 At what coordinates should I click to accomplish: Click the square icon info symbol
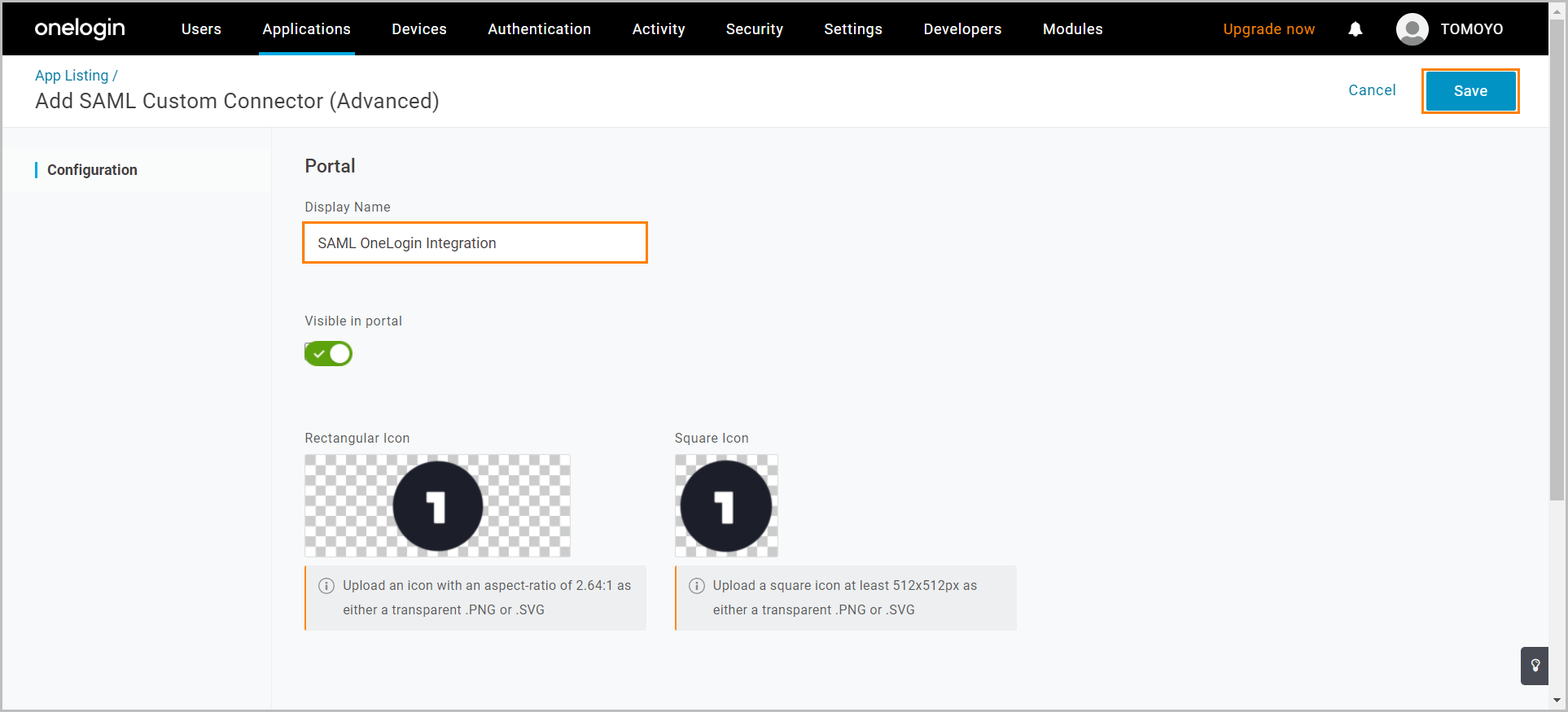(697, 586)
